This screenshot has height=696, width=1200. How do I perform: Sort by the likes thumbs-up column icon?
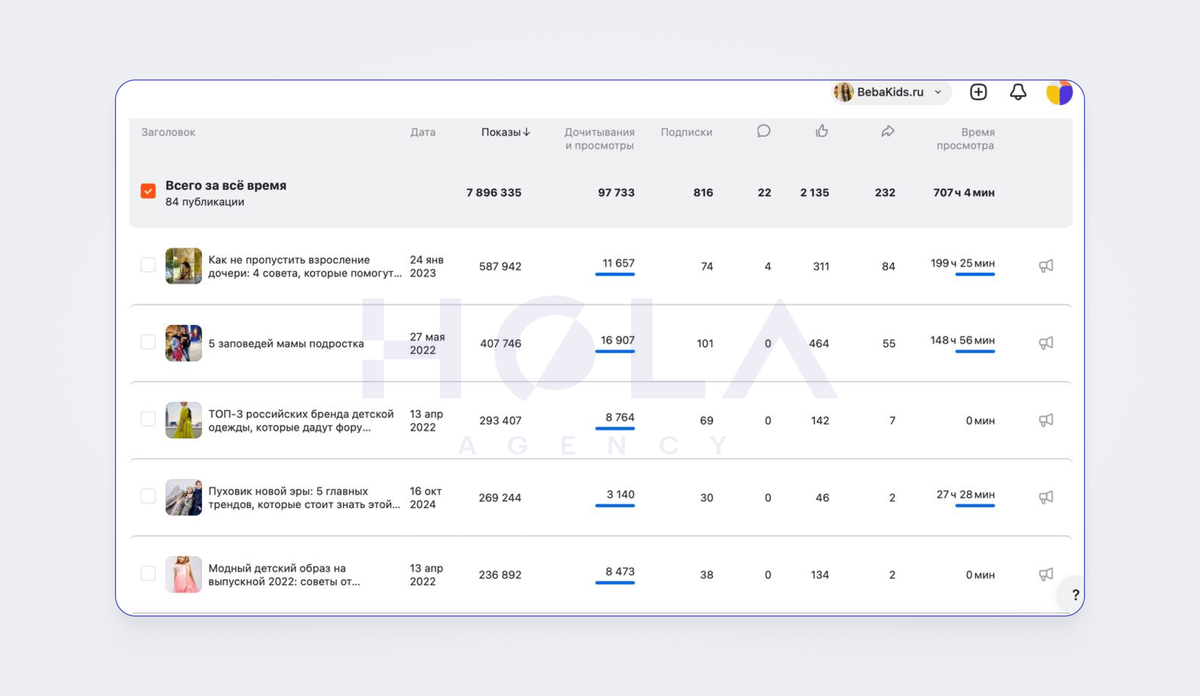click(822, 131)
